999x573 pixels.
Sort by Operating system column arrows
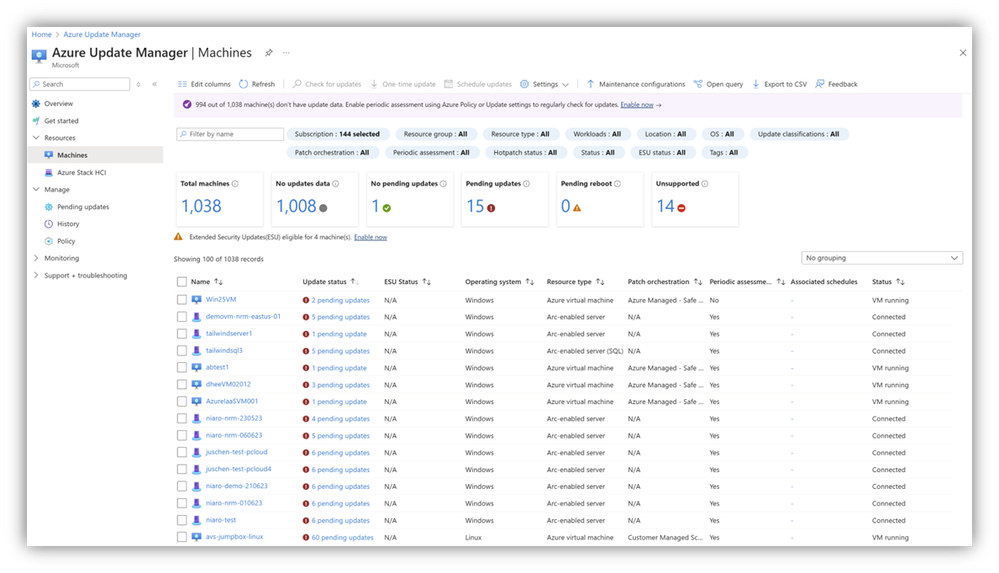[529, 282]
